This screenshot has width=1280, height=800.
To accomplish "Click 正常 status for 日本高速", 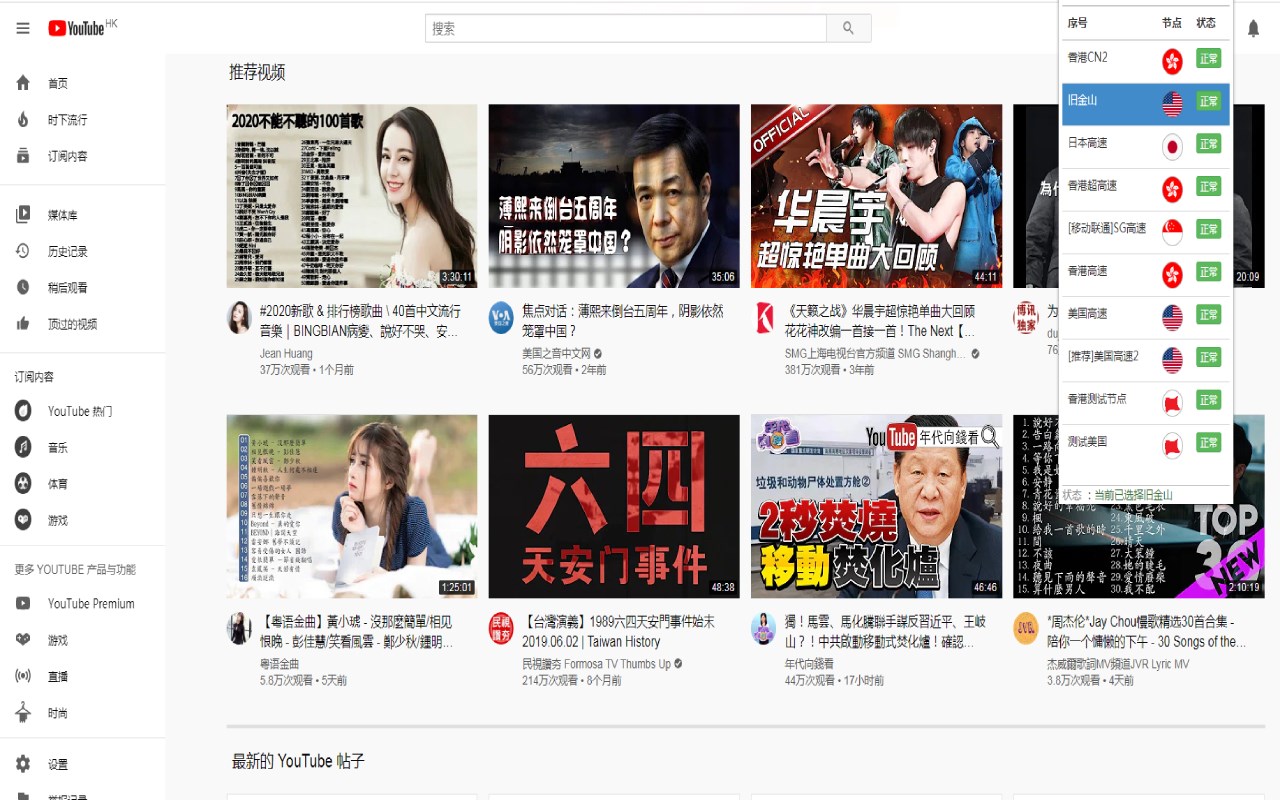I will click(1209, 144).
